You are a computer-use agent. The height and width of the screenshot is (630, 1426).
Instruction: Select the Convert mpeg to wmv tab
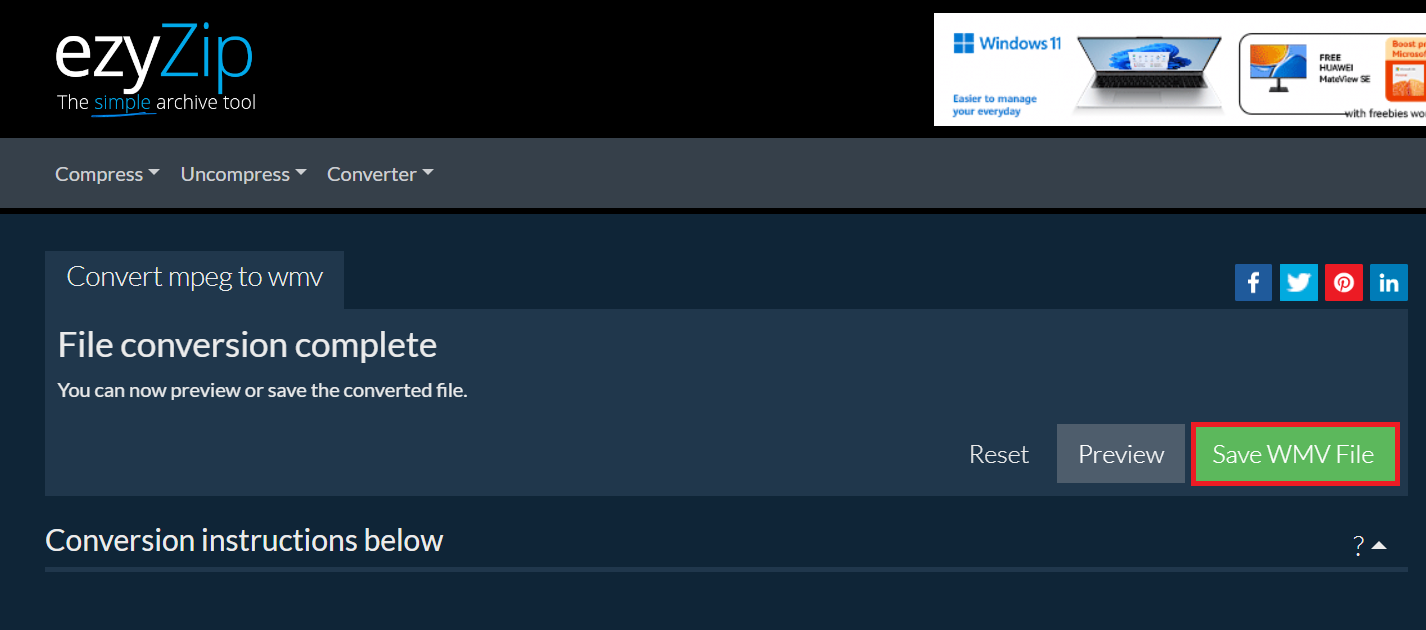coord(195,277)
